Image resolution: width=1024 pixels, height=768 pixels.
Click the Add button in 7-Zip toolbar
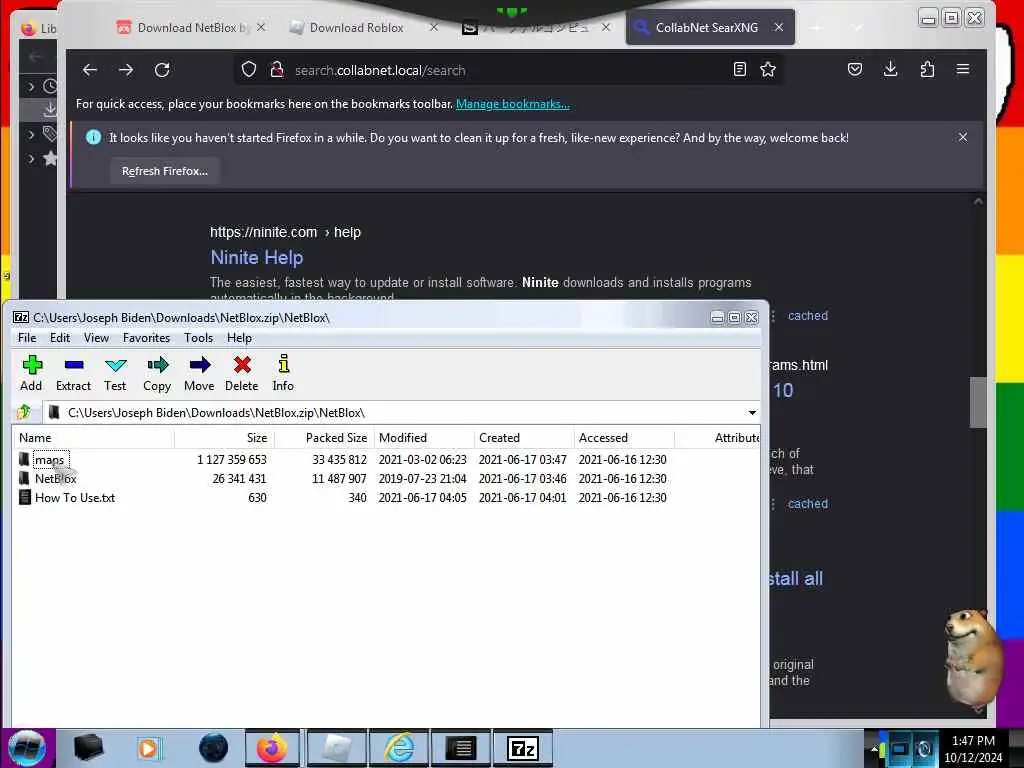(31, 373)
